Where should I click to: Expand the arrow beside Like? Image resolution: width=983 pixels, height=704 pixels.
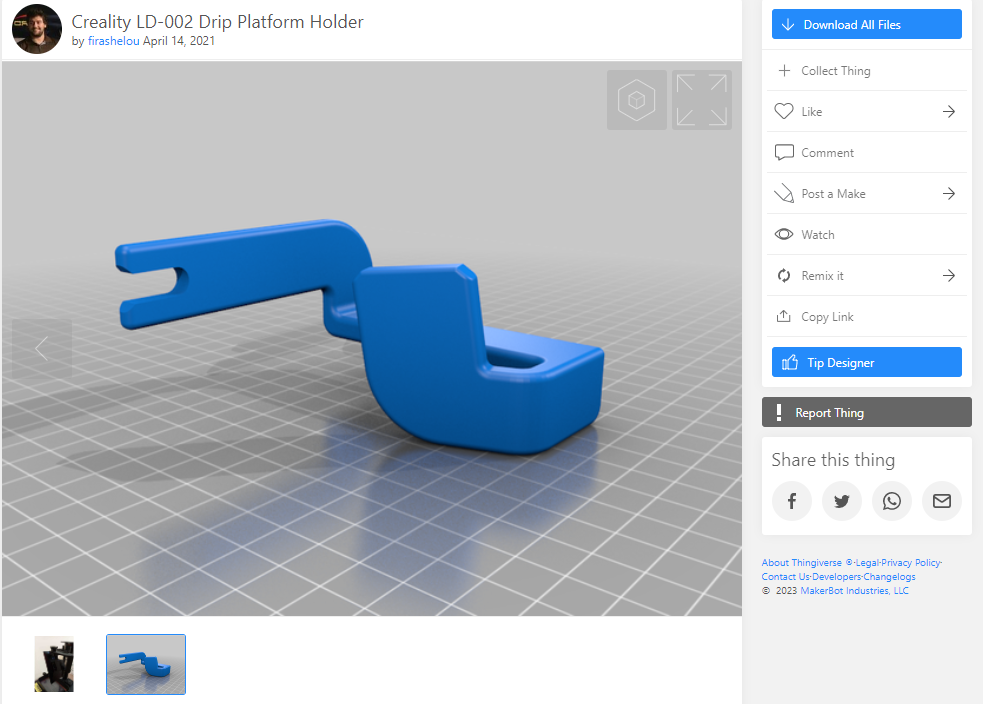click(x=948, y=112)
